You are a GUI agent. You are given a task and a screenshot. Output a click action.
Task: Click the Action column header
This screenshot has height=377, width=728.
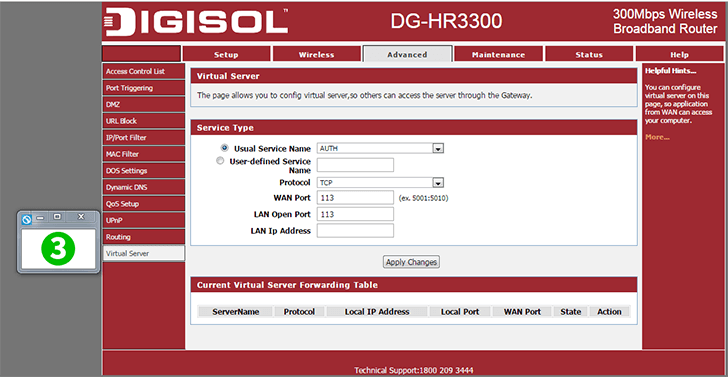(609, 312)
